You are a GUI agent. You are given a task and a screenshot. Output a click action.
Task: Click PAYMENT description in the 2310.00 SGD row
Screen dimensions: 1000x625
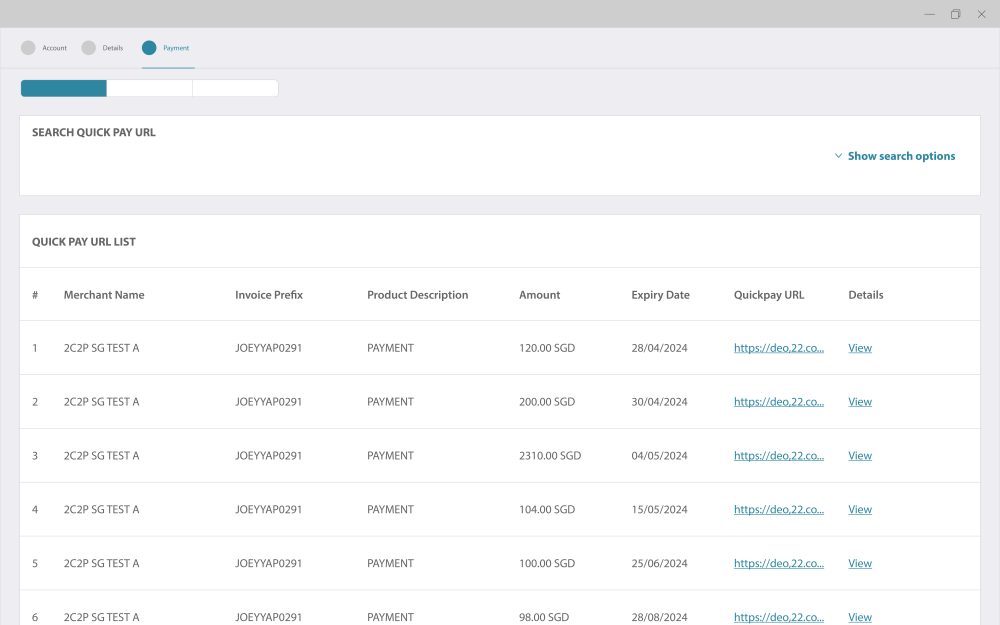(390, 456)
